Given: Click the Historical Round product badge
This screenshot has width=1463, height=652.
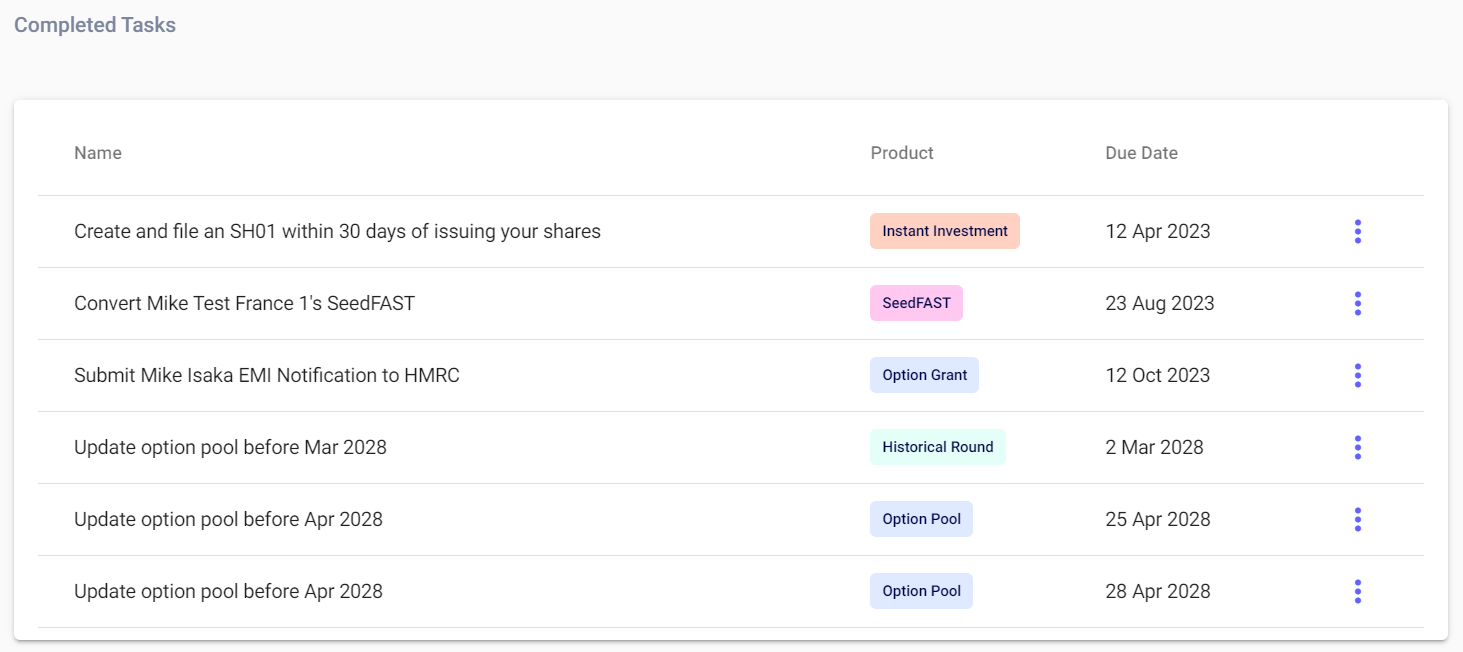Looking at the screenshot, I should [x=937, y=447].
